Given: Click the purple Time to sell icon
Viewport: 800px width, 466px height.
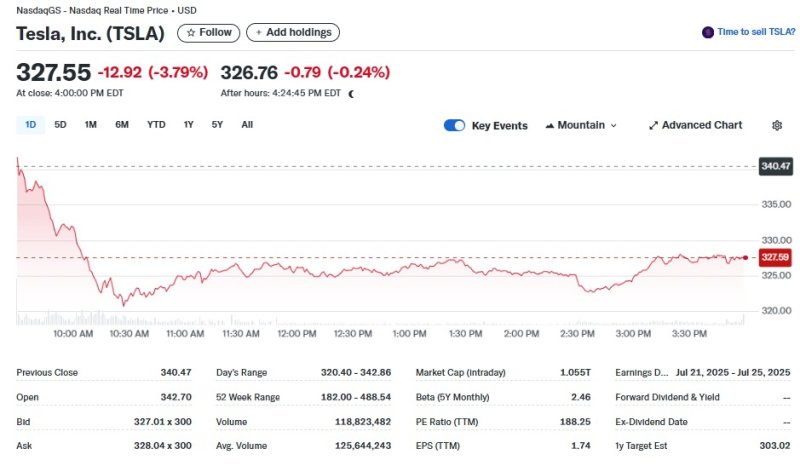Looking at the screenshot, I should pyautogui.click(x=708, y=32).
